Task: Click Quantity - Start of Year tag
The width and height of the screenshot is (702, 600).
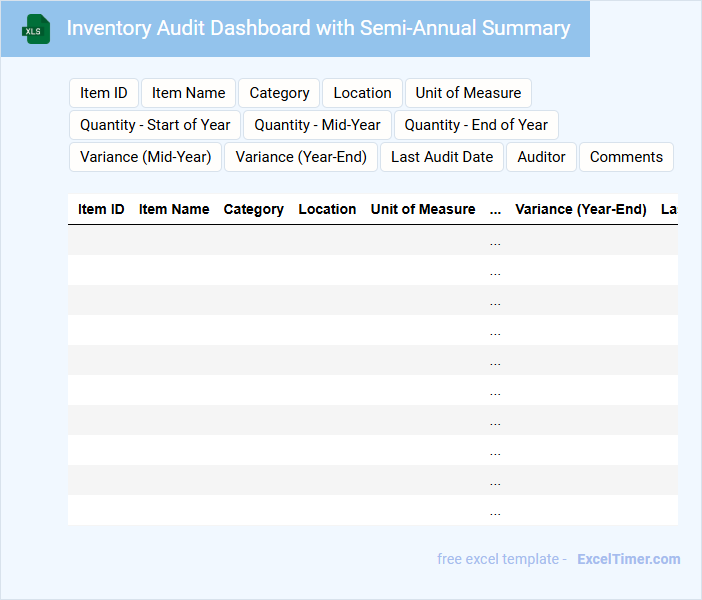Action: [x=155, y=125]
